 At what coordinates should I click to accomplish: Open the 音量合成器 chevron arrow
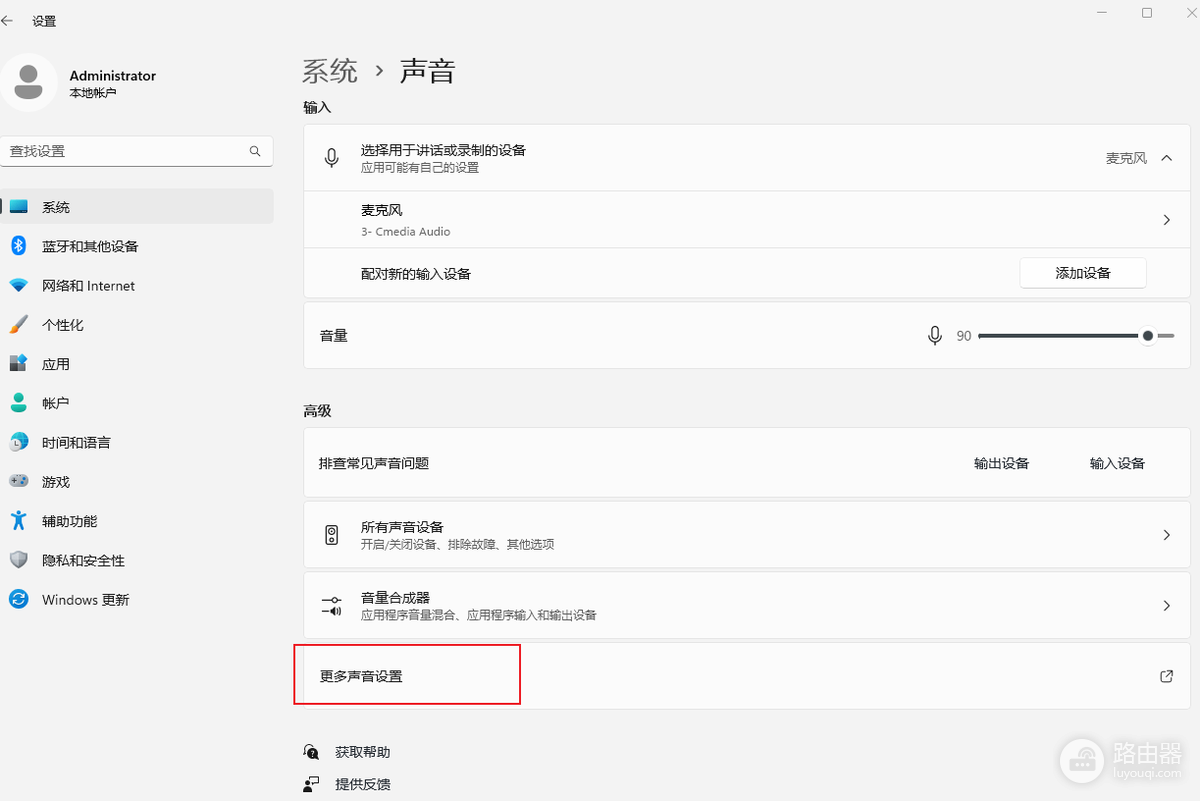point(1167,605)
